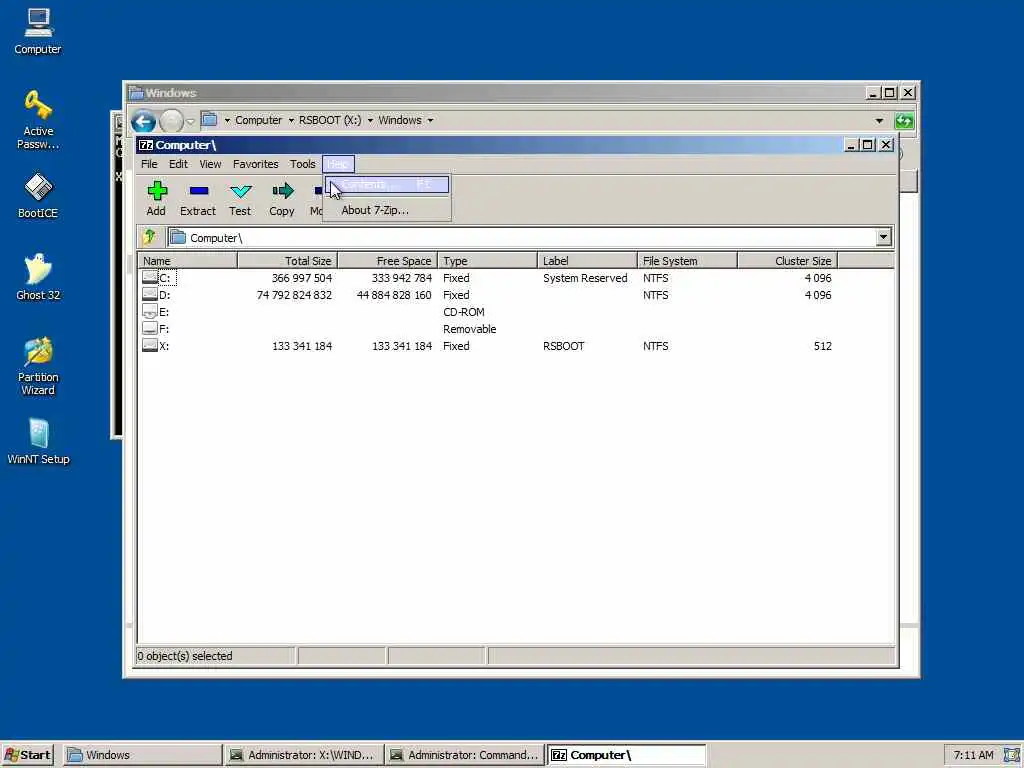Image resolution: width=1024 pixels, height=768 pixels.
Task: Sort by Label column header
Action: pos(587,261)
